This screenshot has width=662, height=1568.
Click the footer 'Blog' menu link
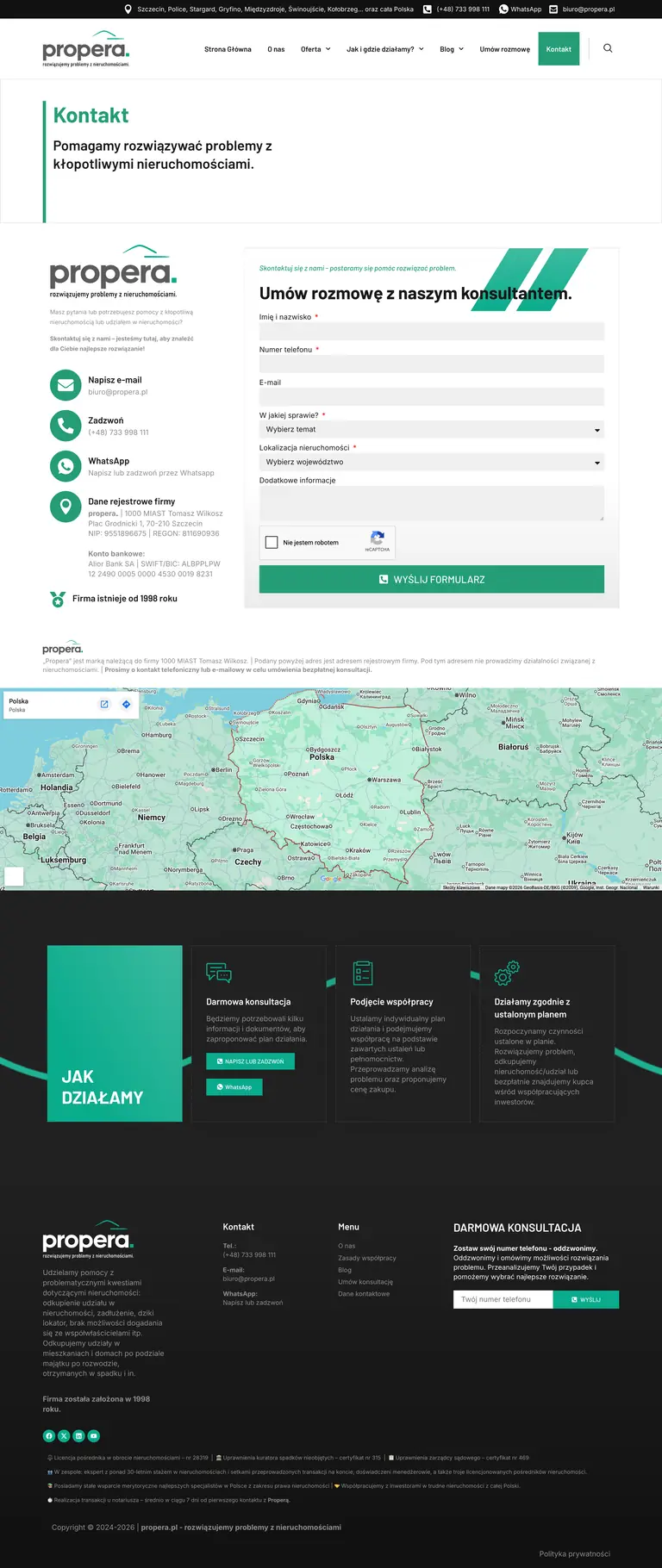(x=345, y=1270)
